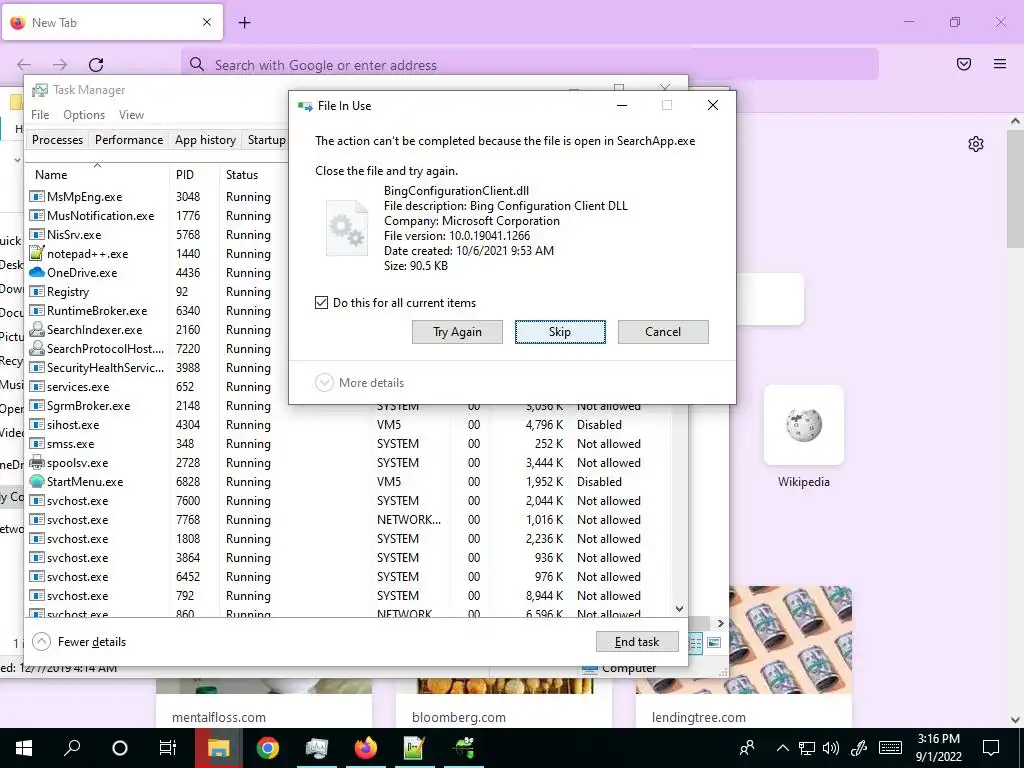Click the spoolsv.exe printer icon
1024x768 pixels.
[x=37, y=462]
